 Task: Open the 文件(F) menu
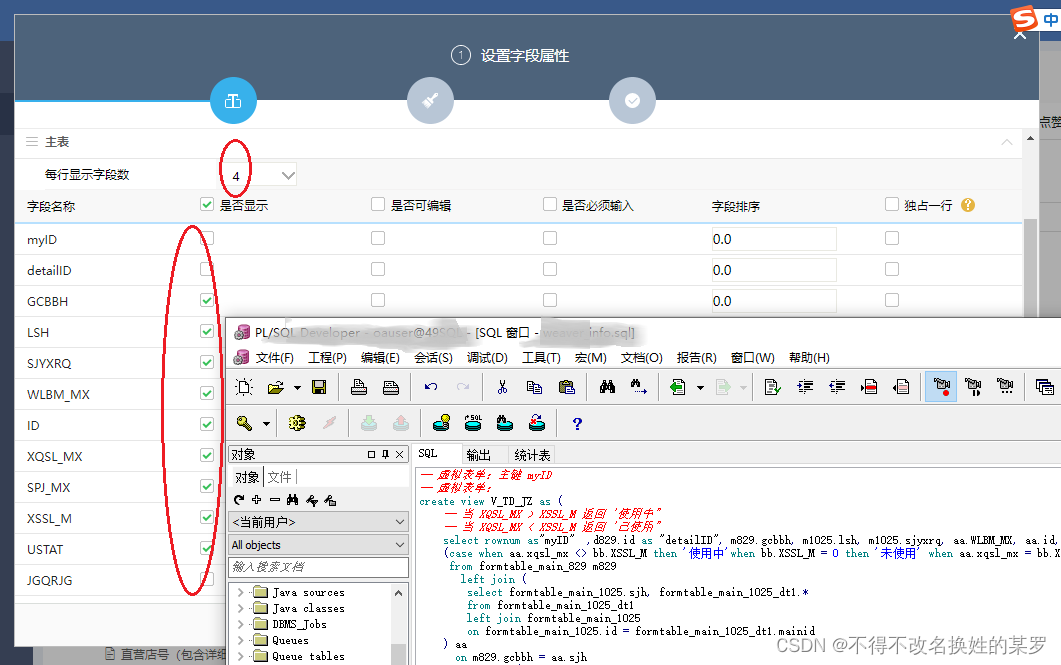274,358
